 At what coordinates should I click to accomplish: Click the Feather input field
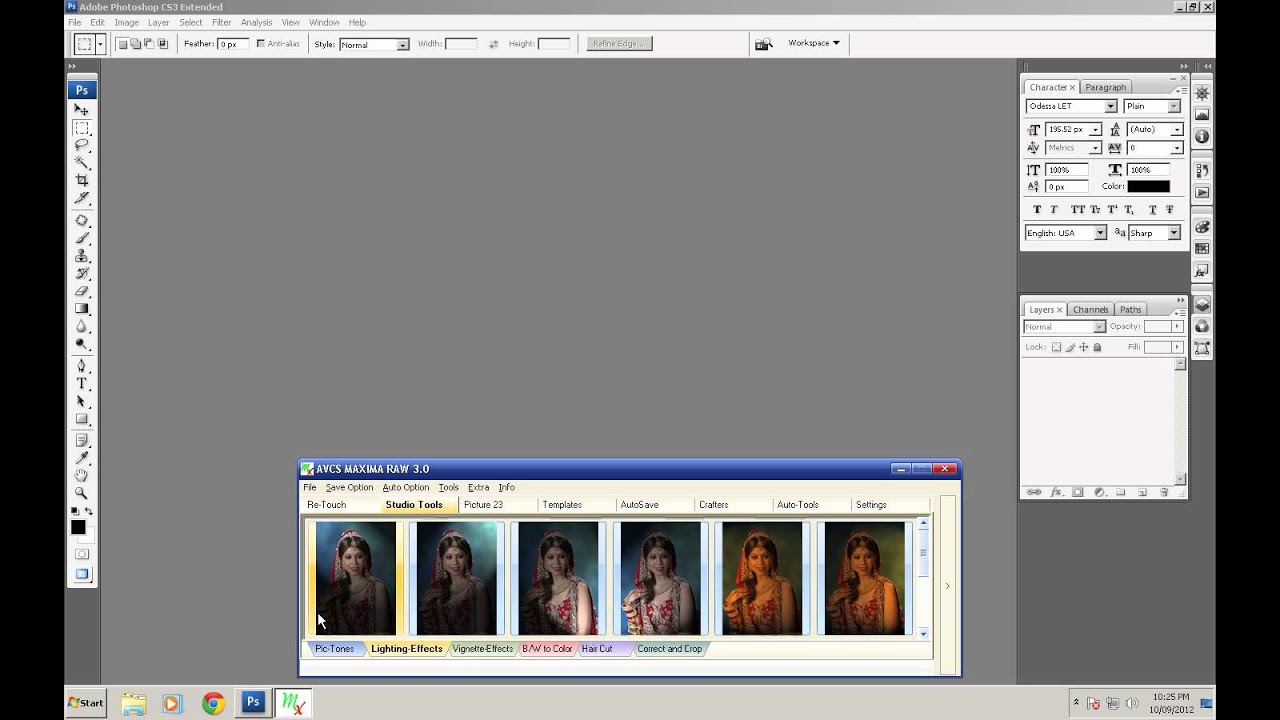click(233, 44)
